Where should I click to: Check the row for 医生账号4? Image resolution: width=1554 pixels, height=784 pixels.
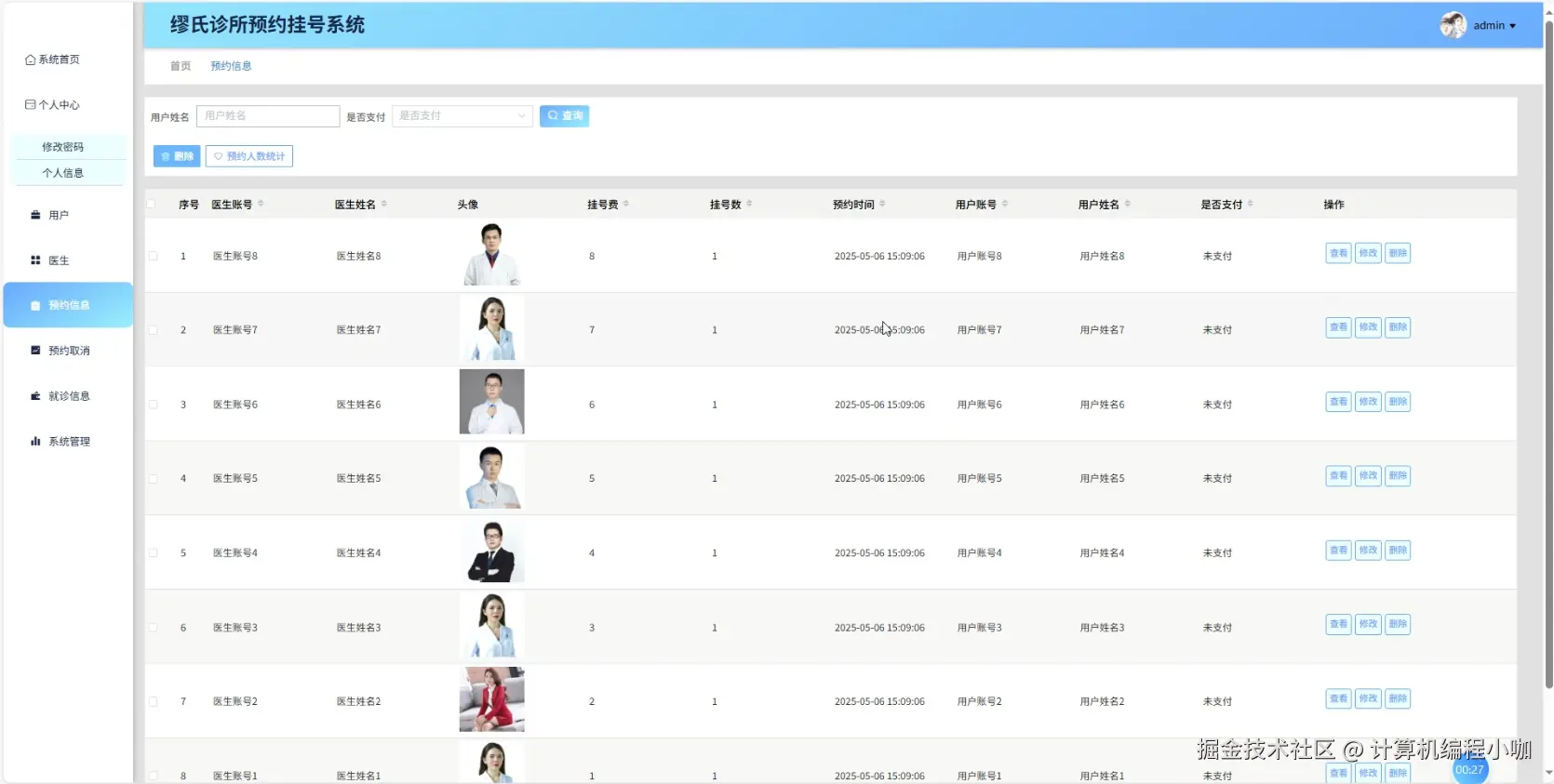[x=153, y=553]
